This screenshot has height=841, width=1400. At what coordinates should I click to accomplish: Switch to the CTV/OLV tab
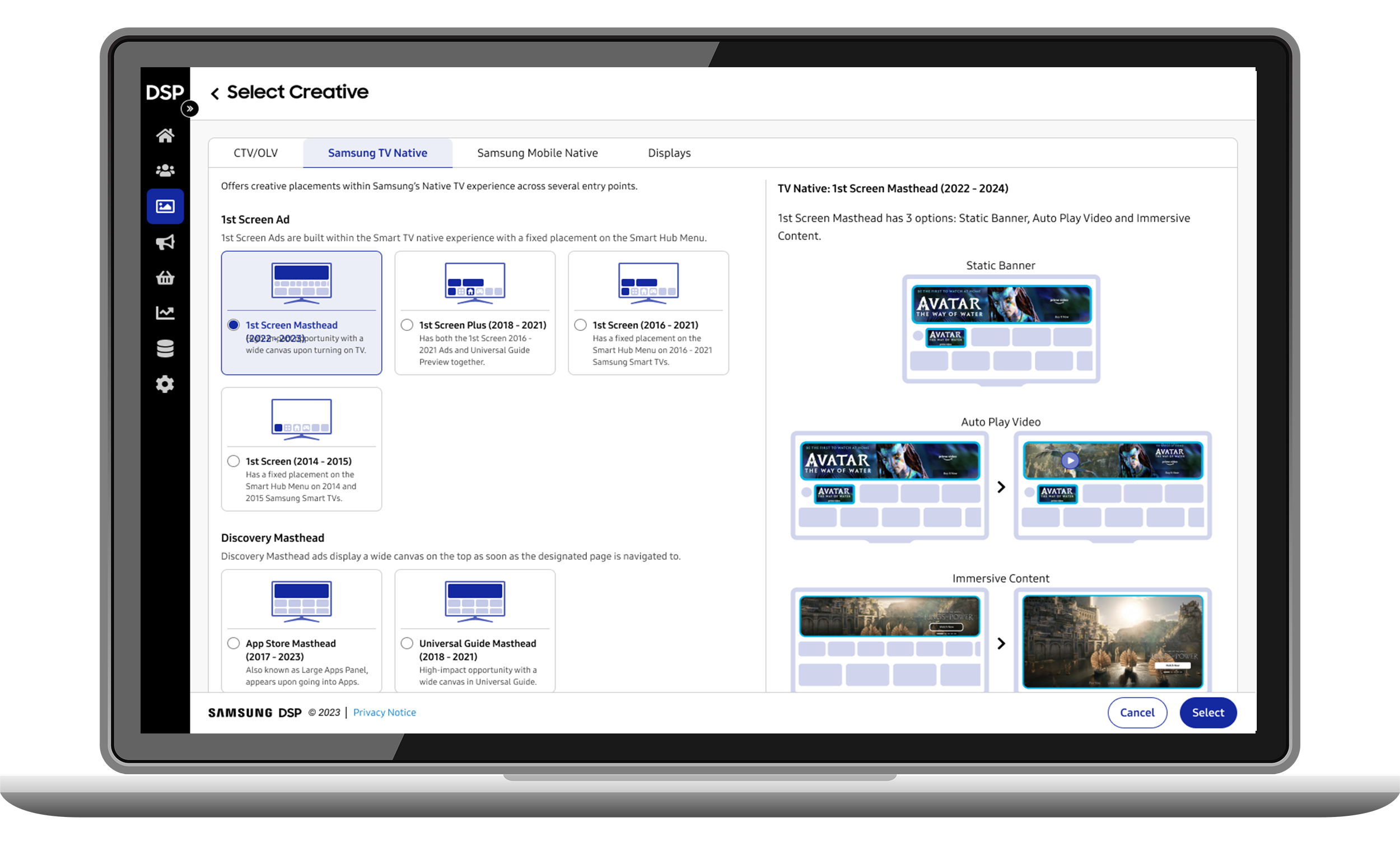pyautogui.click(x=255, y=153)
